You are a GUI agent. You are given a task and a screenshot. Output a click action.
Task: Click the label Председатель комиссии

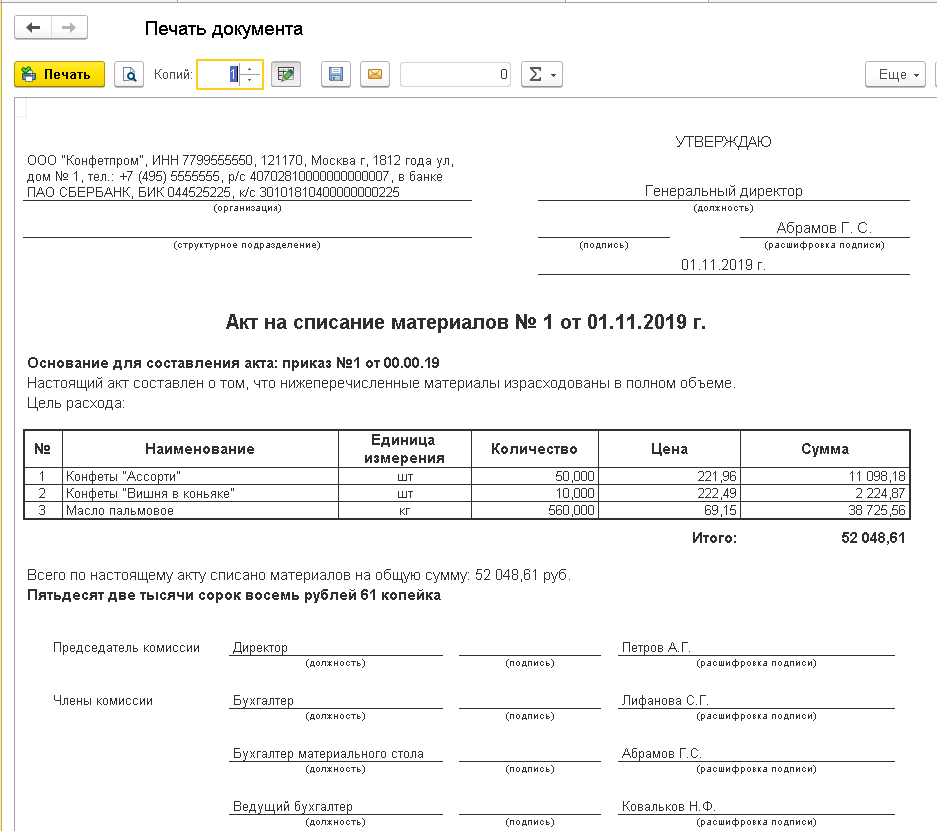[x=126, y=648]
